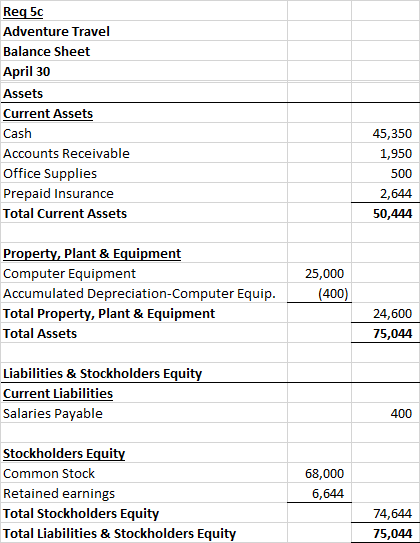Click the 'Current Assets' subheading

tap(48, 114)
